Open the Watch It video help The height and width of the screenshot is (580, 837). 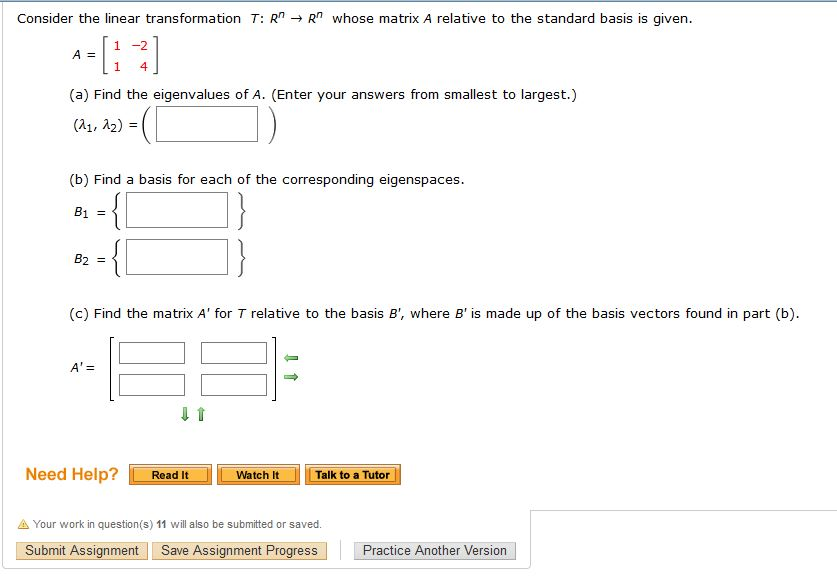click(257, 475)
